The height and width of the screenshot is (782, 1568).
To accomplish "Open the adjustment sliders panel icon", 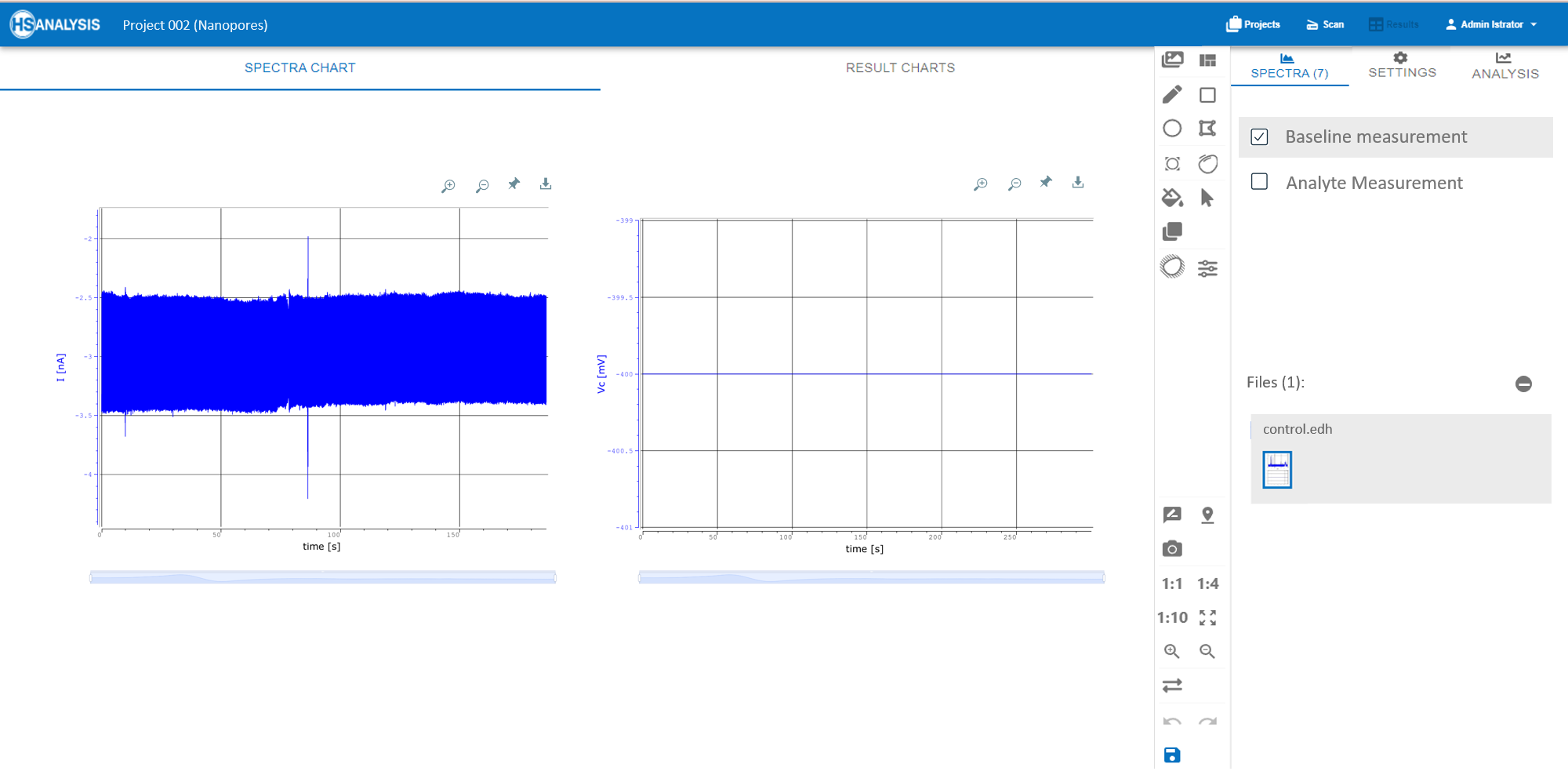I will click(x=1207, y=267).
